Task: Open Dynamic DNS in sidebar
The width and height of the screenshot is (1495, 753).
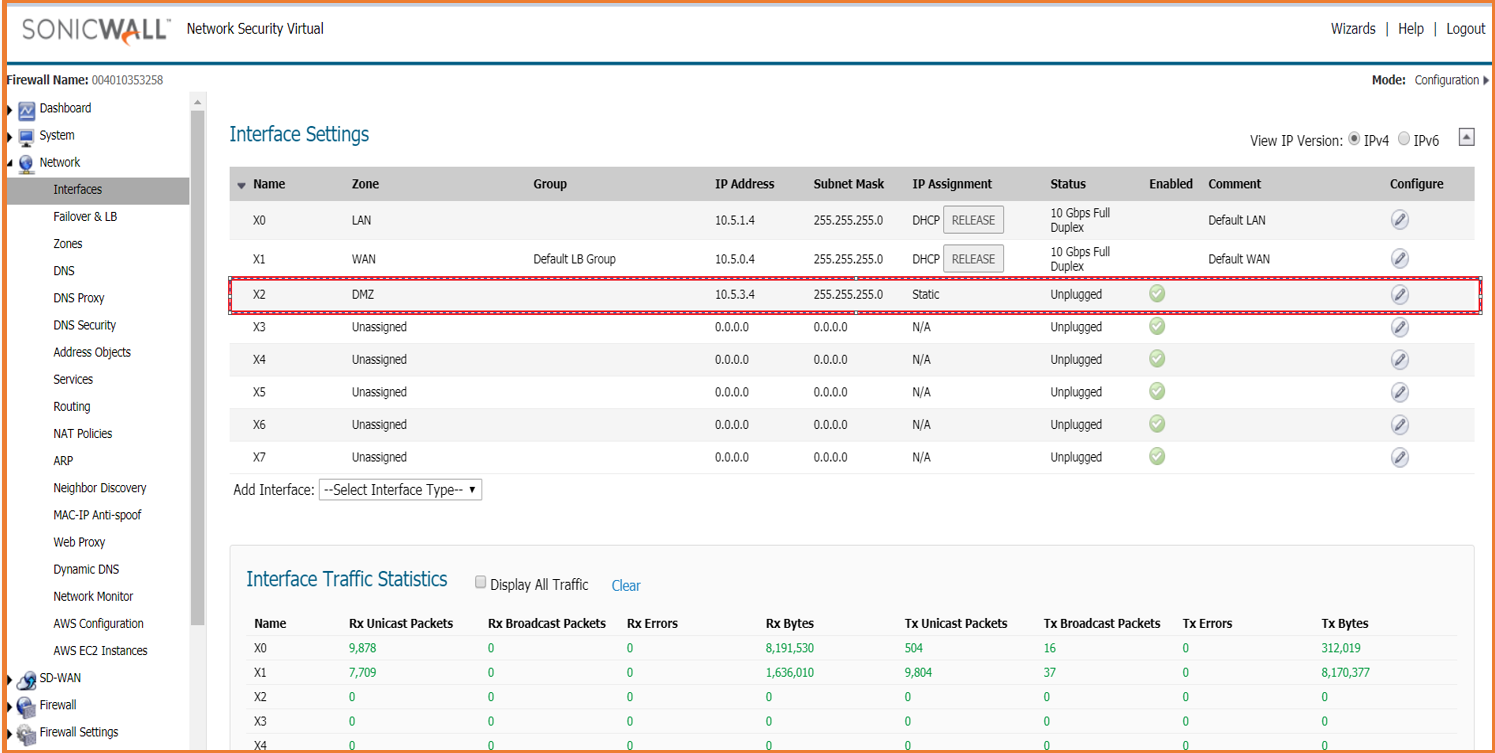Action: point(86,570)
